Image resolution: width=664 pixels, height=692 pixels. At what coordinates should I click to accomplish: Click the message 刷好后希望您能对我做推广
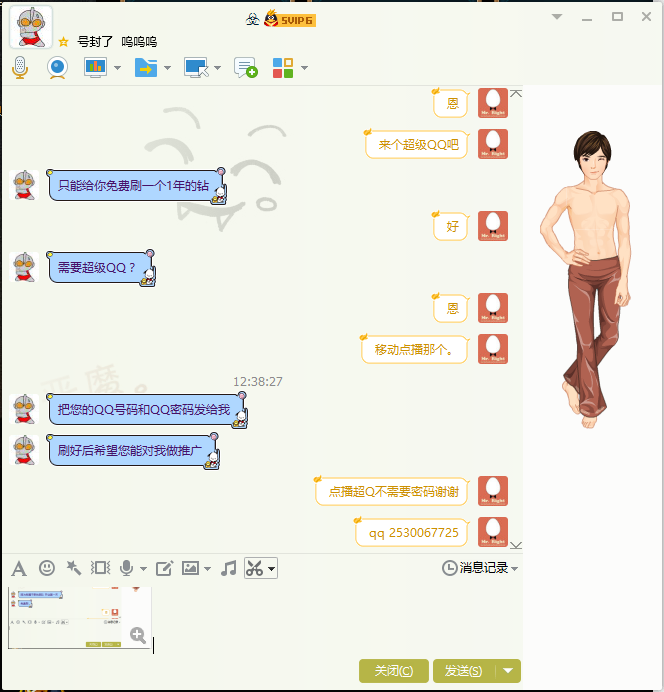(x=132, y=451)
